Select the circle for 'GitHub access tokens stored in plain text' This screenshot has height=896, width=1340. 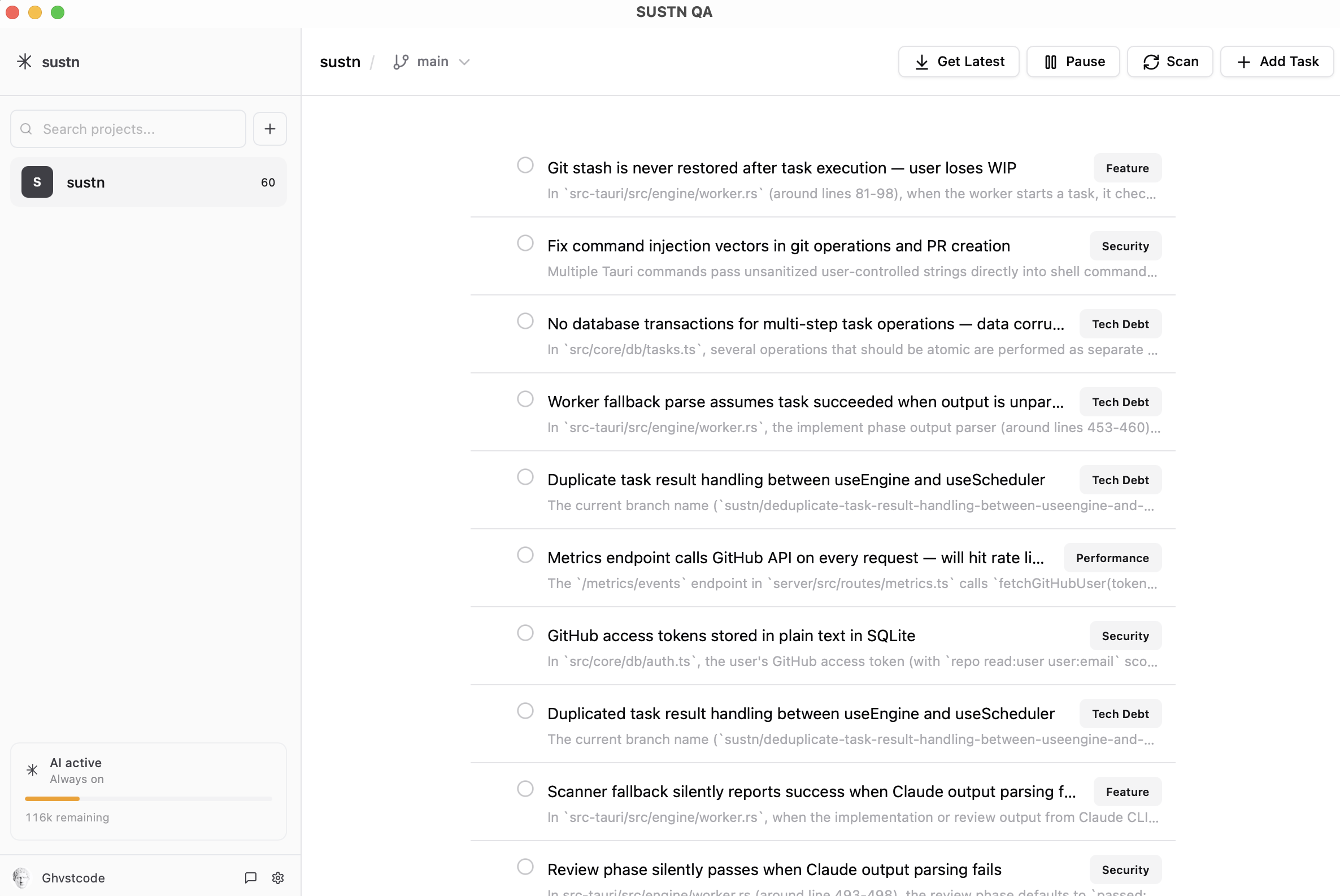pos(525,633)
